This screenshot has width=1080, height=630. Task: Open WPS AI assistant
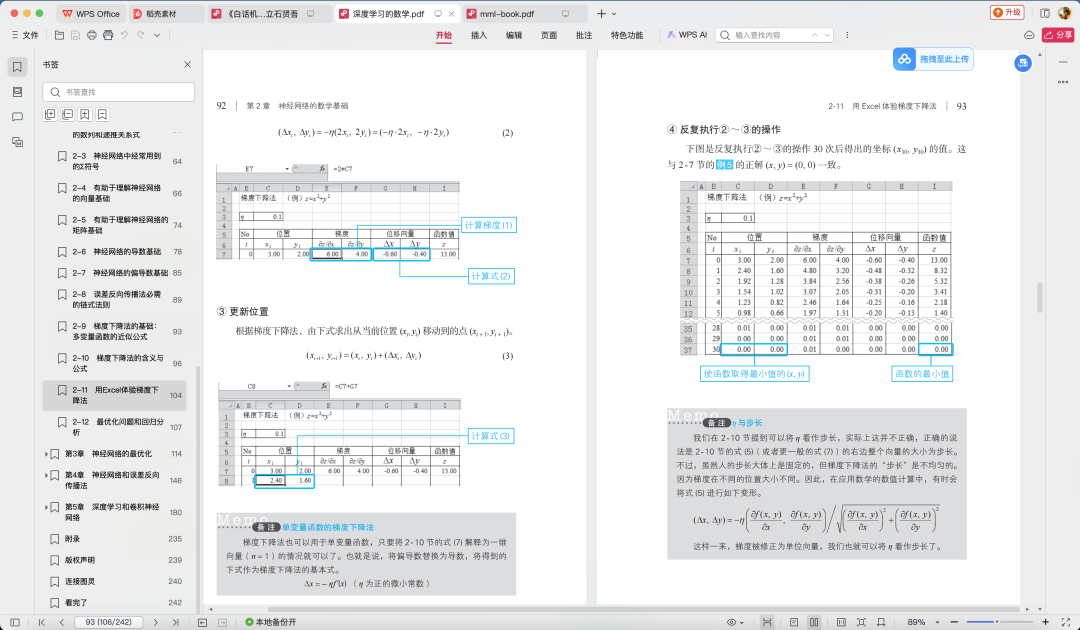tap(687, 35)
